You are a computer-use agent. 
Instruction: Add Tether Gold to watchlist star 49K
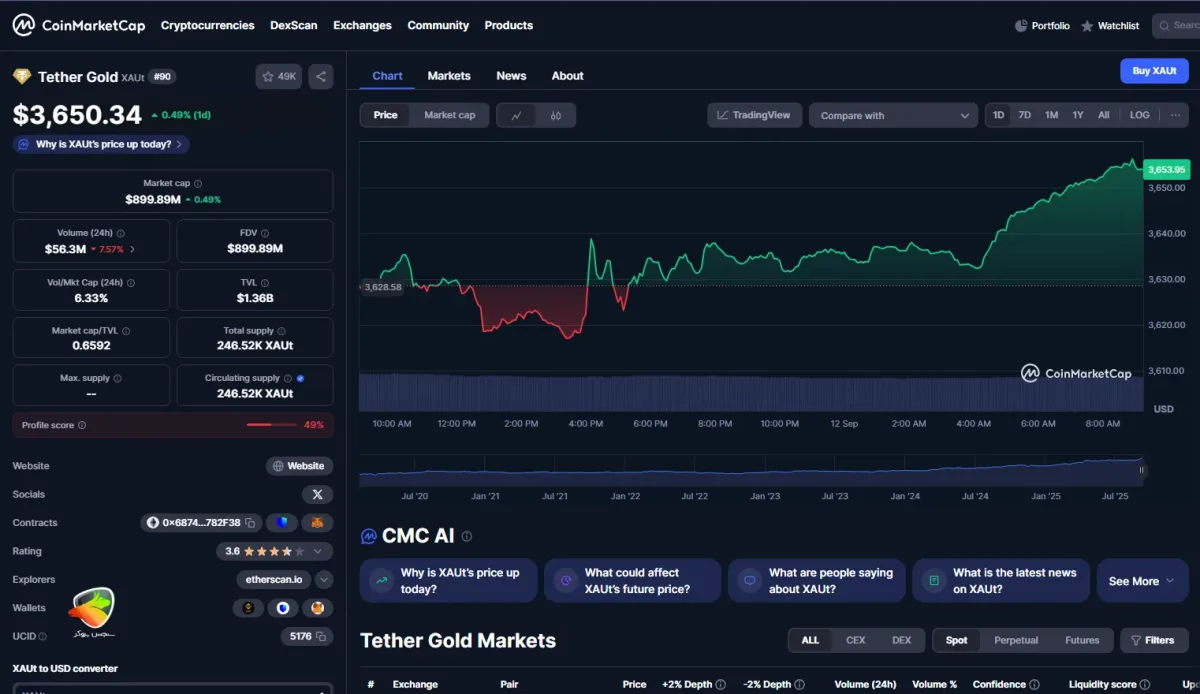[x=279, y=76]
